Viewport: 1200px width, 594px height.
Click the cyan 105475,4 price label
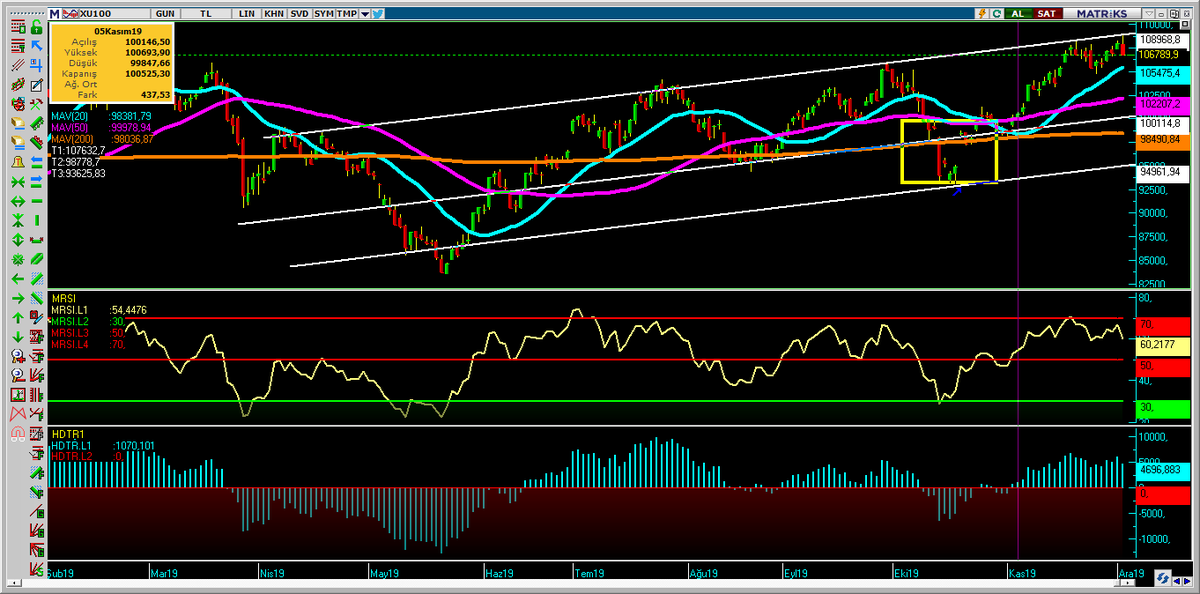[x=1161, y=73]
